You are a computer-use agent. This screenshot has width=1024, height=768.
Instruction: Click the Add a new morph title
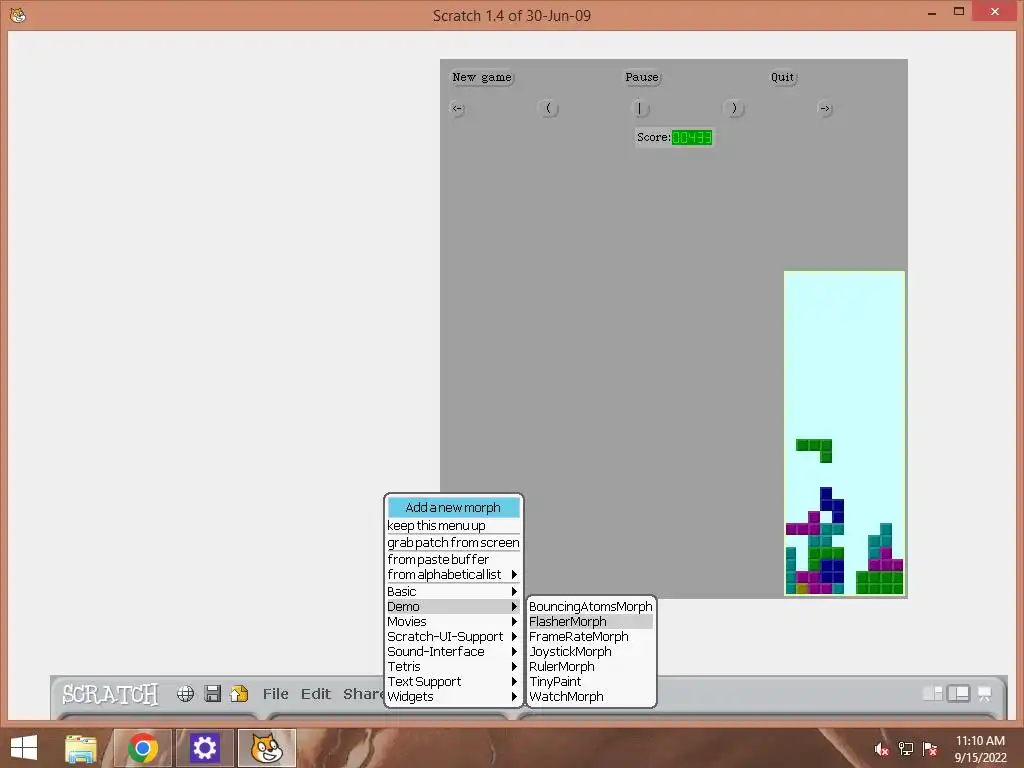(x=454, y=507)
